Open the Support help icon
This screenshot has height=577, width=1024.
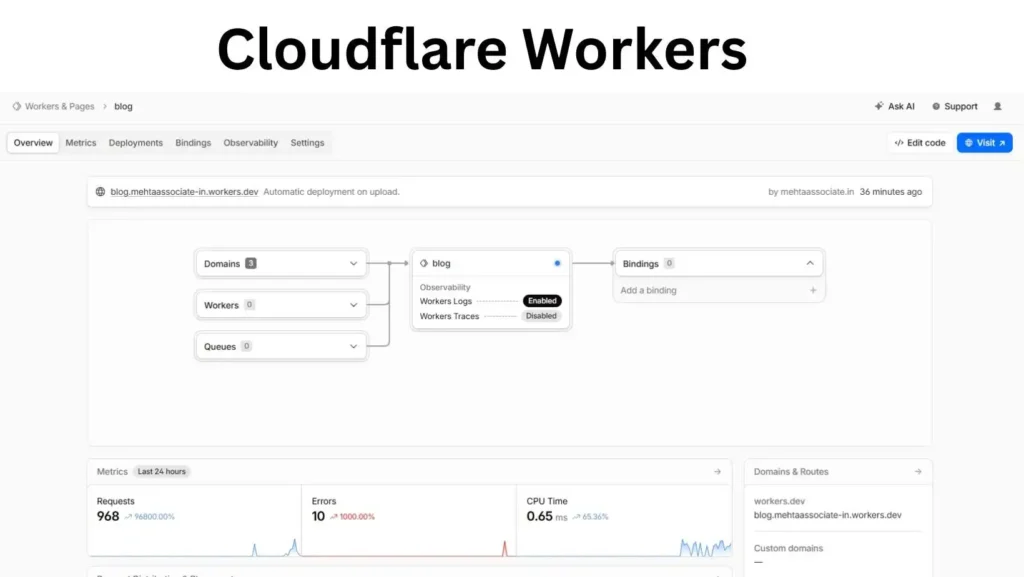point(934,106)
